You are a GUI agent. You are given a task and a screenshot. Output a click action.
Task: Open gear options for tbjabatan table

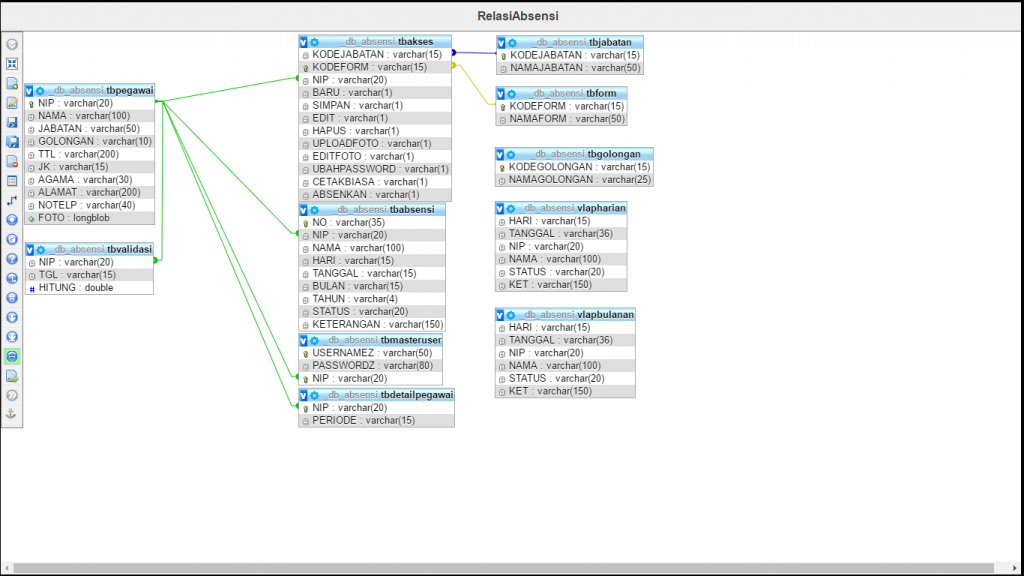click(512, 42)
